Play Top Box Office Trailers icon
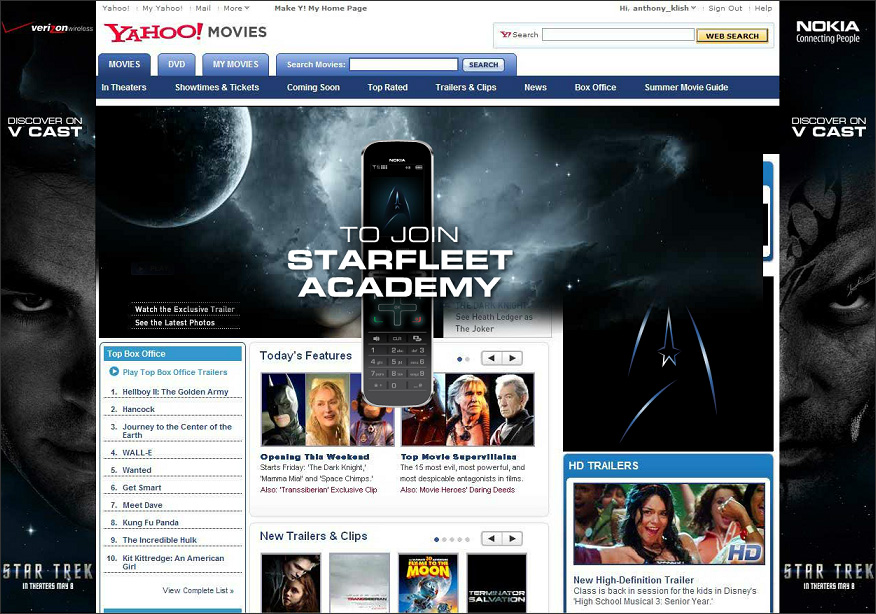The width and height of the screenshot is (876, 614). [114, 372]
